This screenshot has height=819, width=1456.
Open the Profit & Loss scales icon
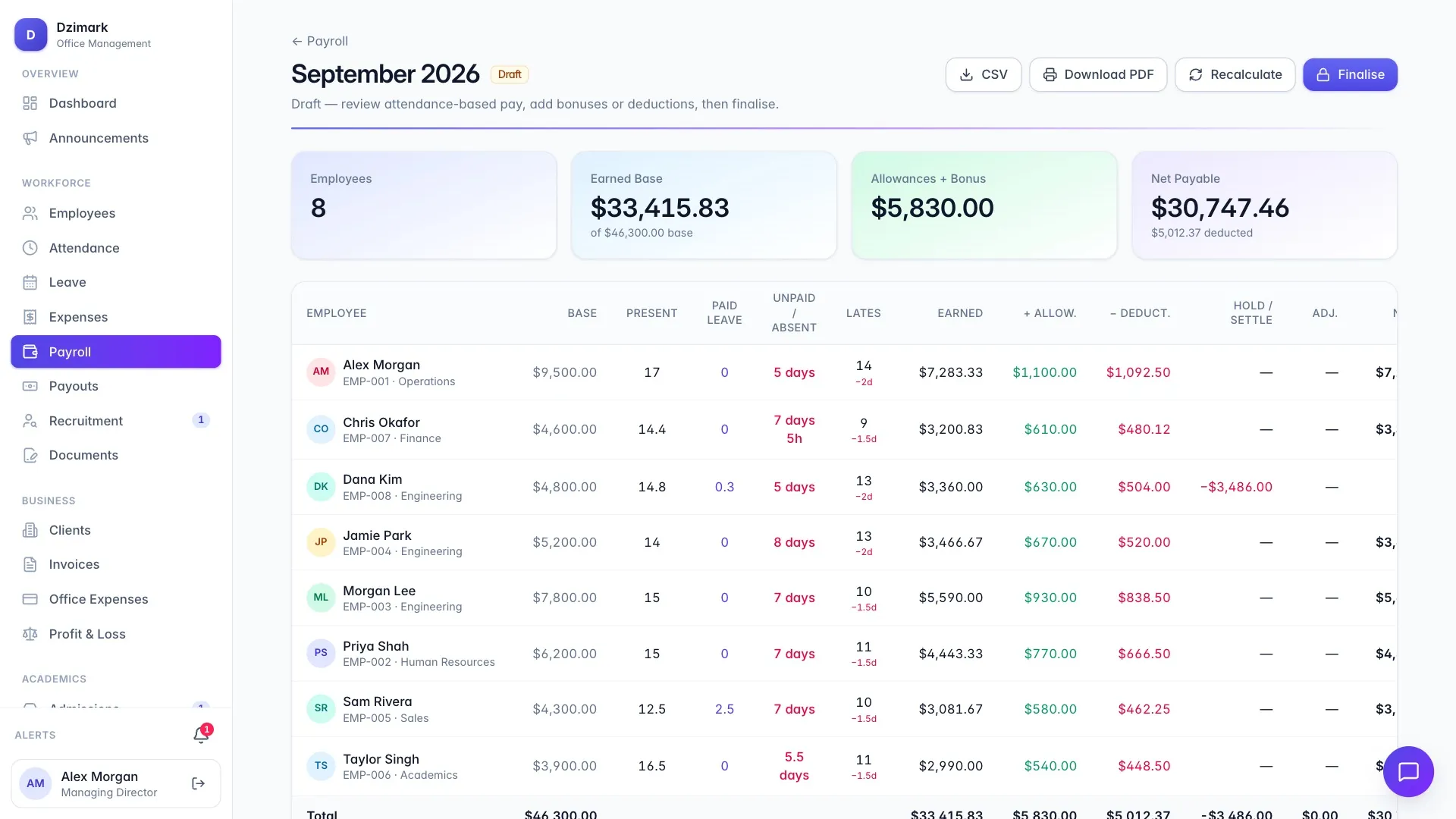point(30,634)
